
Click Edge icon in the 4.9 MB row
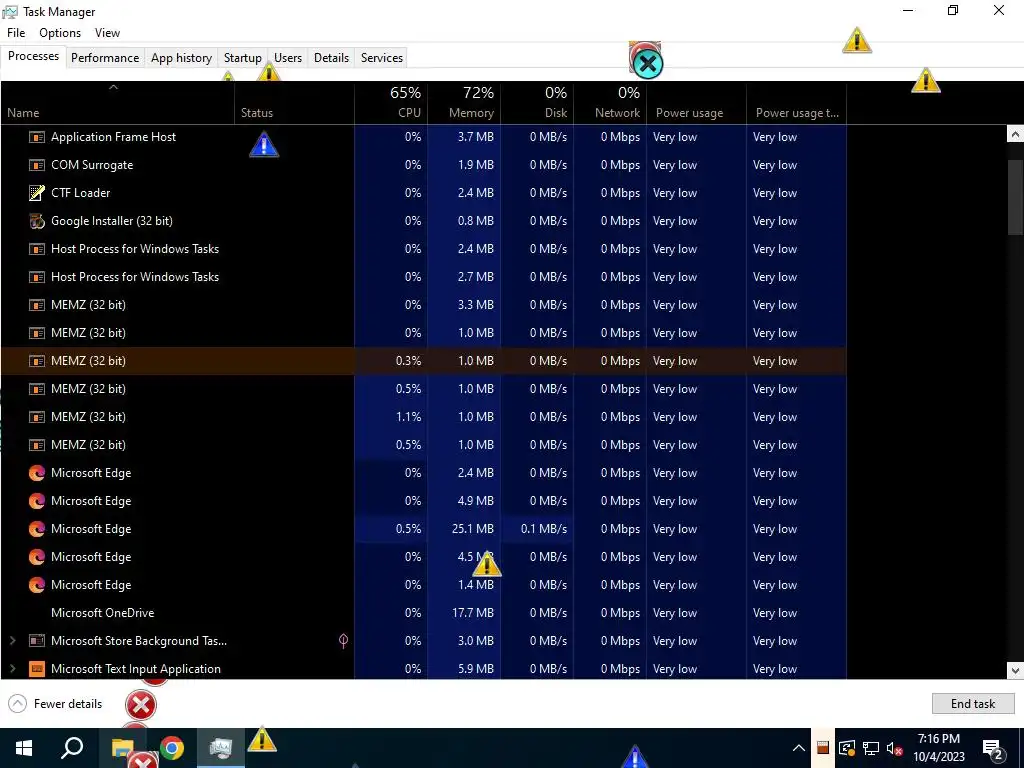(37, 501)
